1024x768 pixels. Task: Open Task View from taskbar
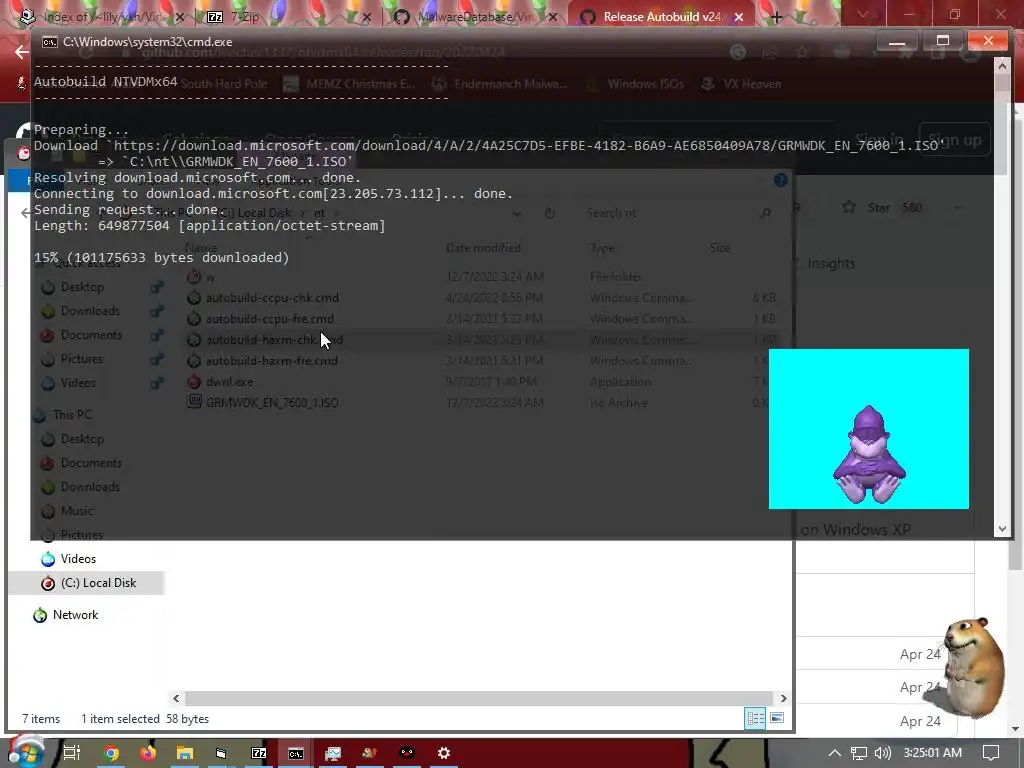pyautogui.click(x=72, y=753)
